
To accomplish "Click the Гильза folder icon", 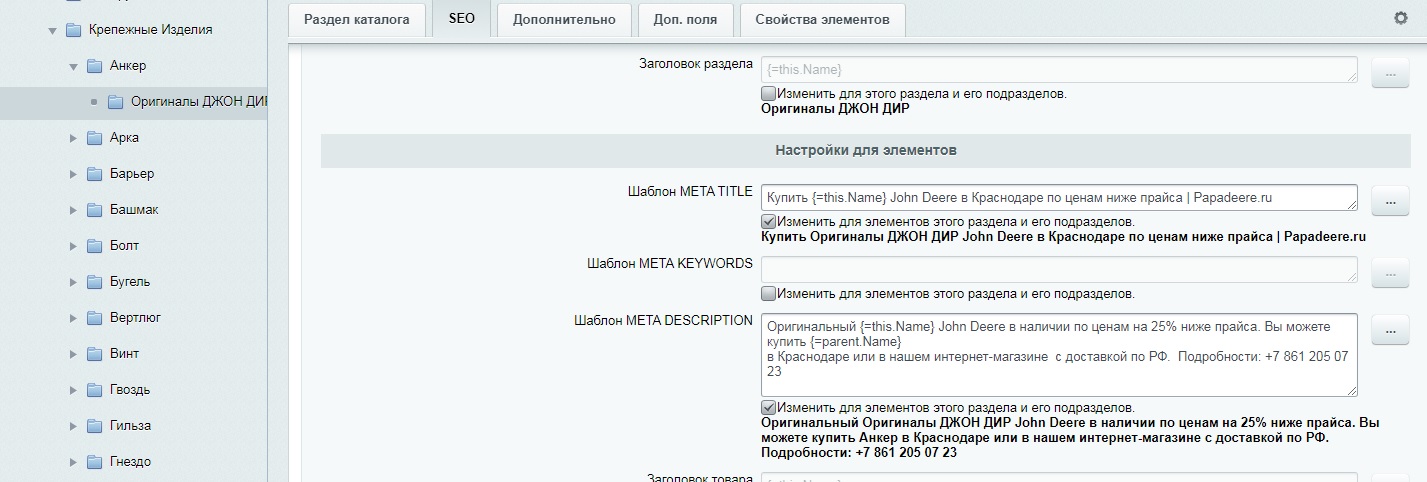I will [x=95, y=426].
